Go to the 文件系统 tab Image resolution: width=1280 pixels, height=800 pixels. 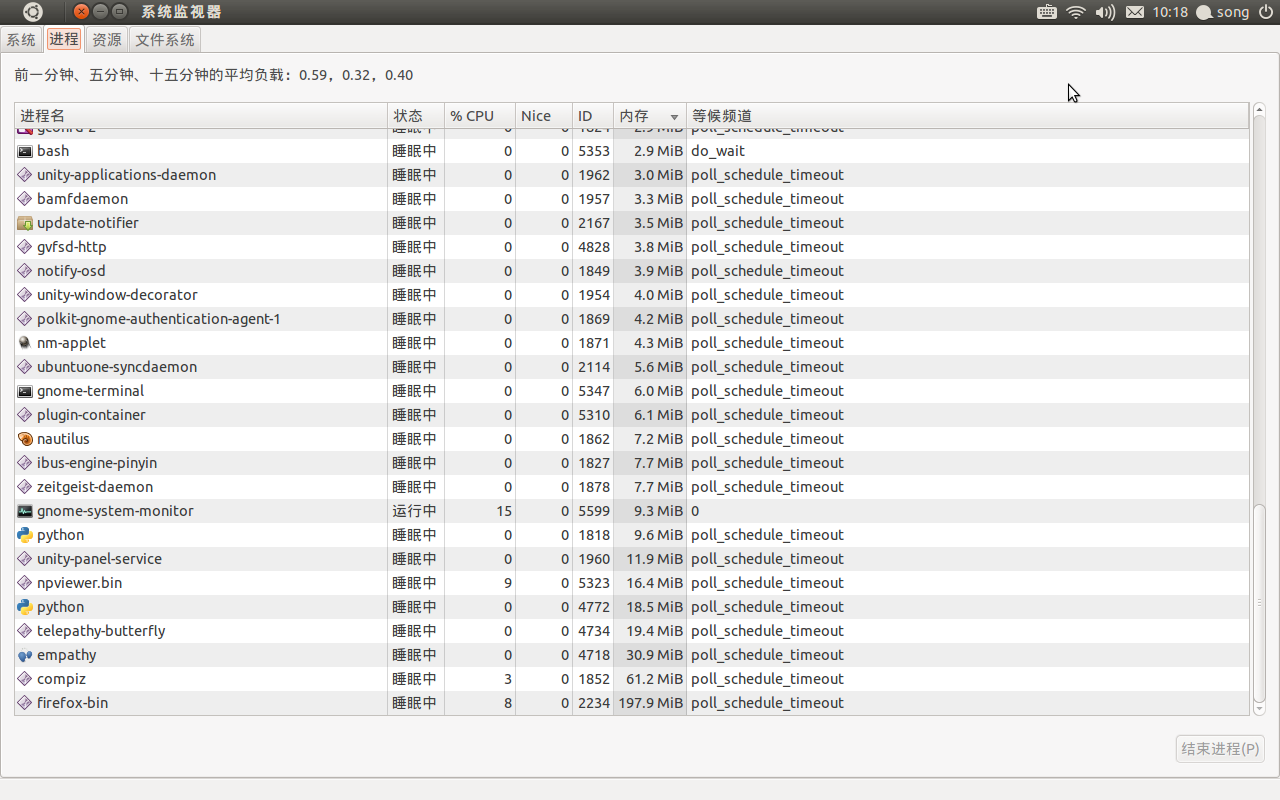pyautogui.click(x=165, y=40)
